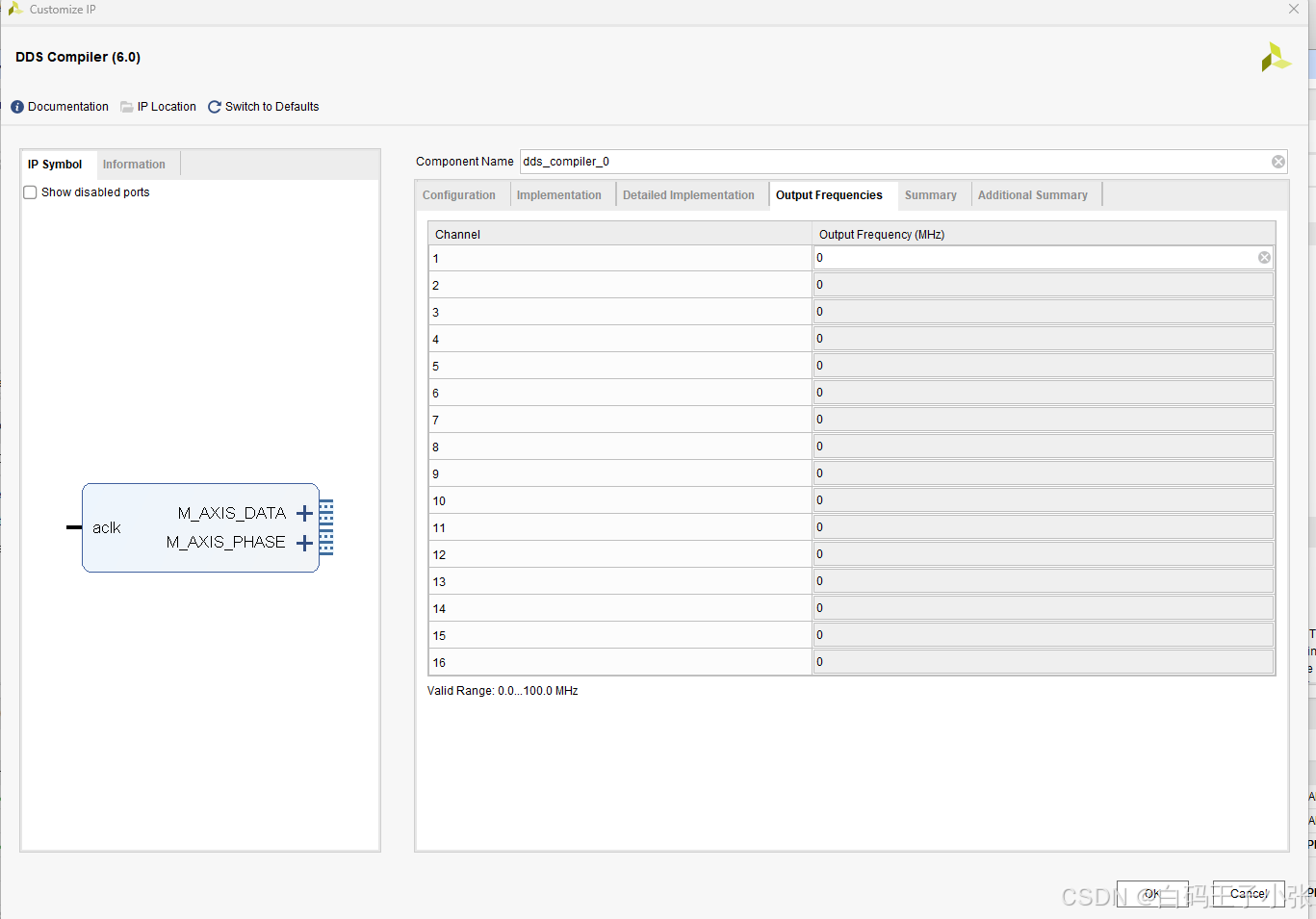Click channel 4 output frequency field
The image size is (1316, 919).
[x=1044, y=339]
